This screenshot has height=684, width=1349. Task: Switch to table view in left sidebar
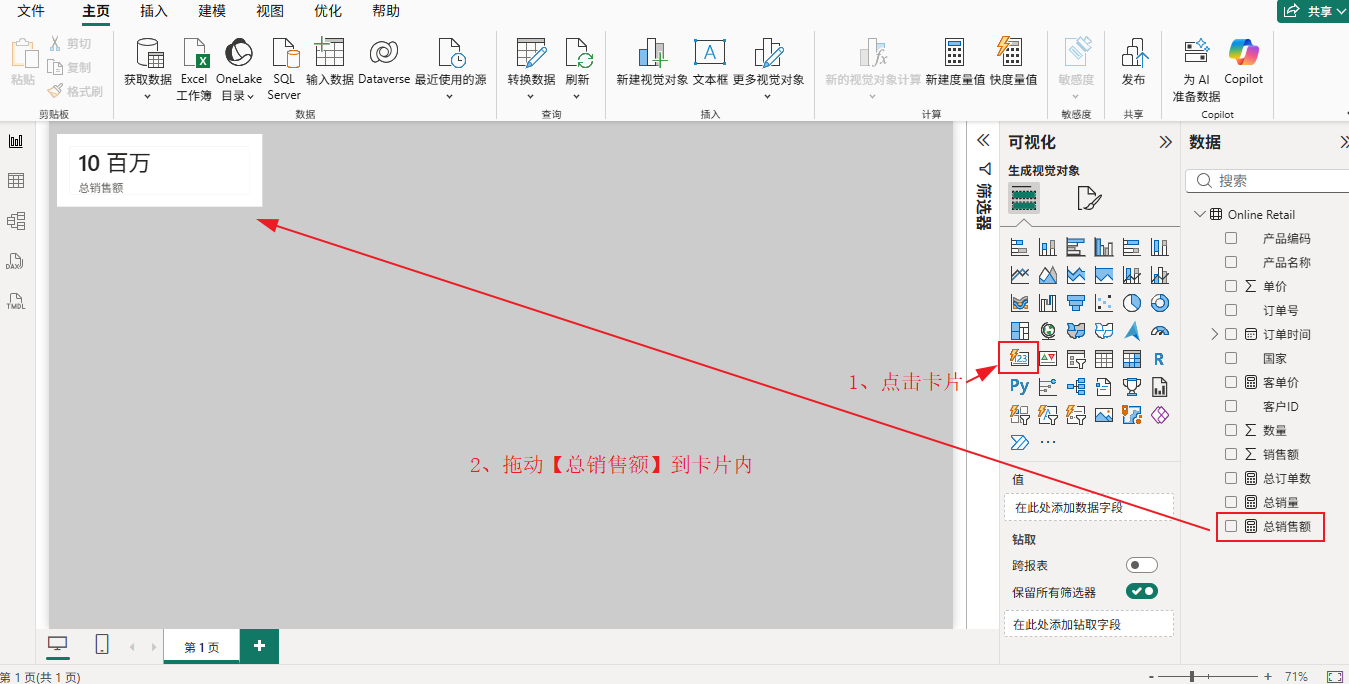(15, 181)
